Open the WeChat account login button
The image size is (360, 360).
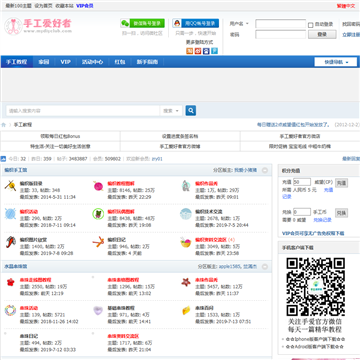[142, 23]
